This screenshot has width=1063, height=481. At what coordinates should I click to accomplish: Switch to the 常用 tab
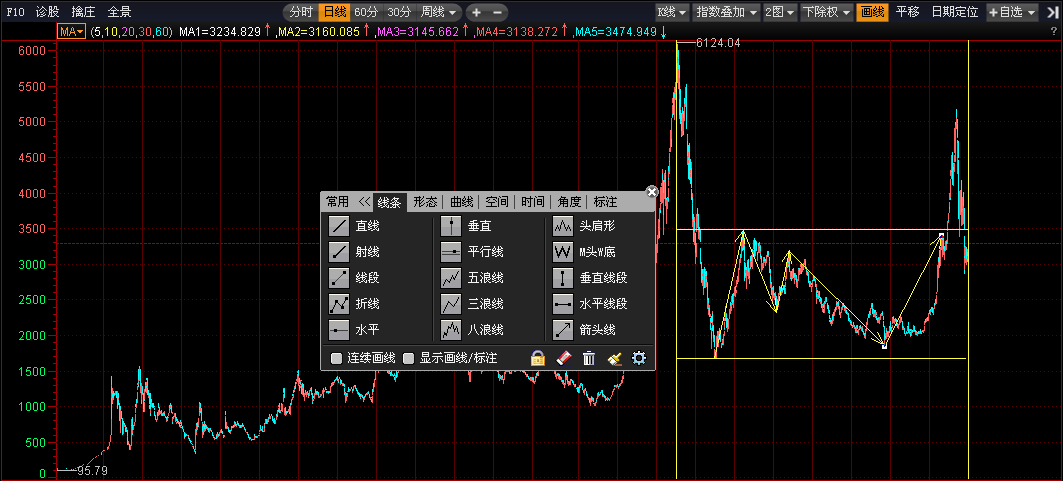click(x=337, y=202)
